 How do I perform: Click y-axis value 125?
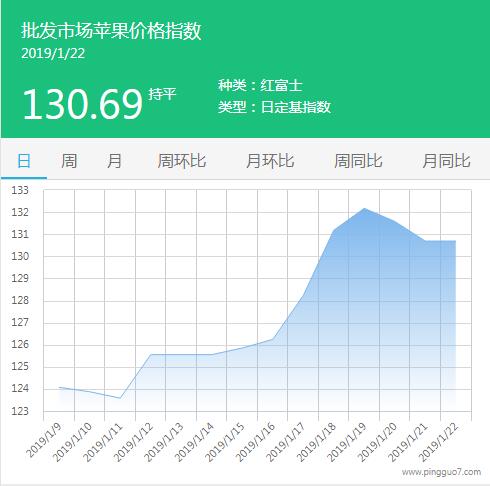point(20,367)
